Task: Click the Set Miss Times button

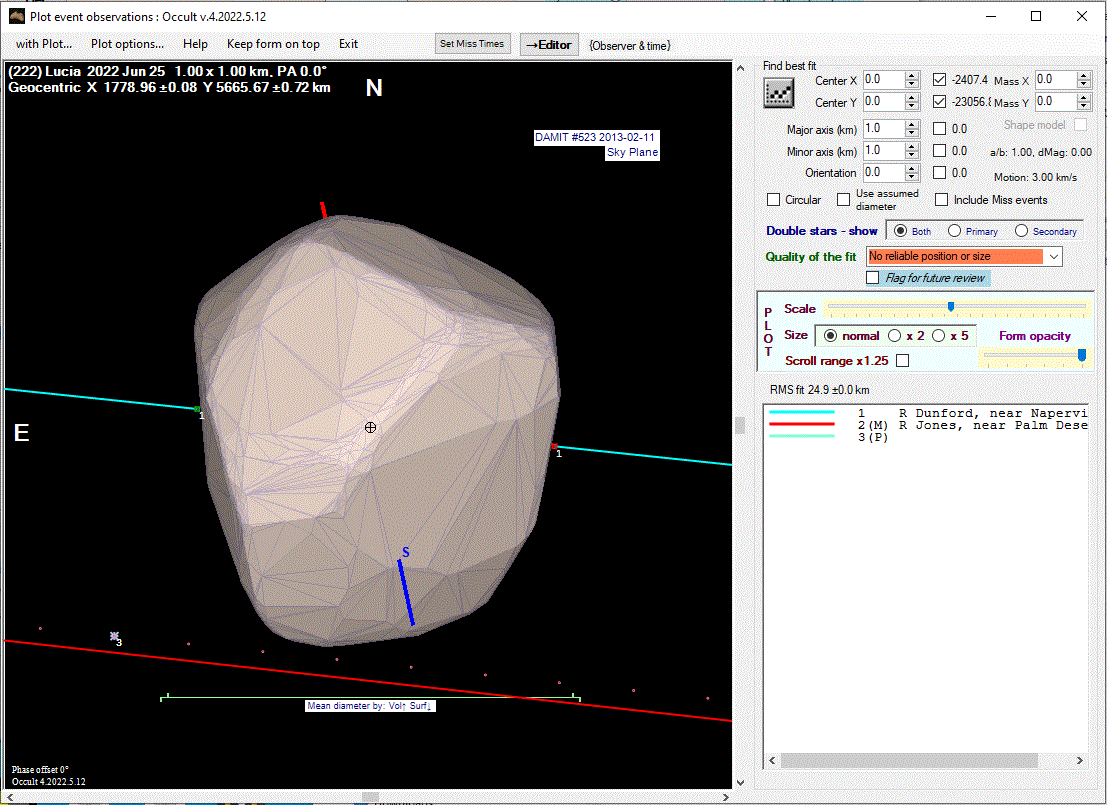Action: coord(474,44)
